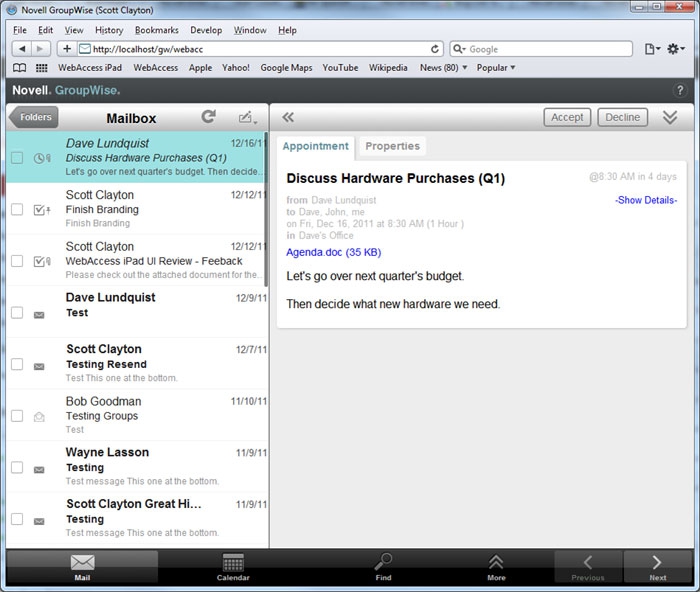The width and height of the screenshot is (700, 592).
Task: Add bookmark with plus button
Action: 67,49
